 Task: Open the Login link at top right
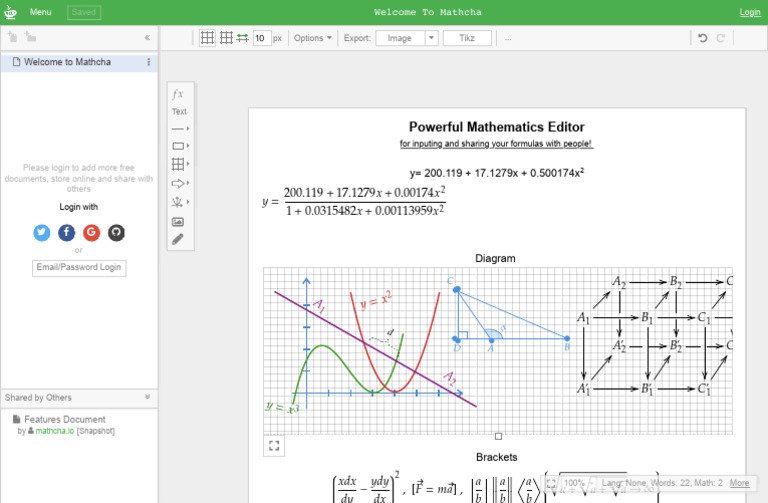click(750, 12)
